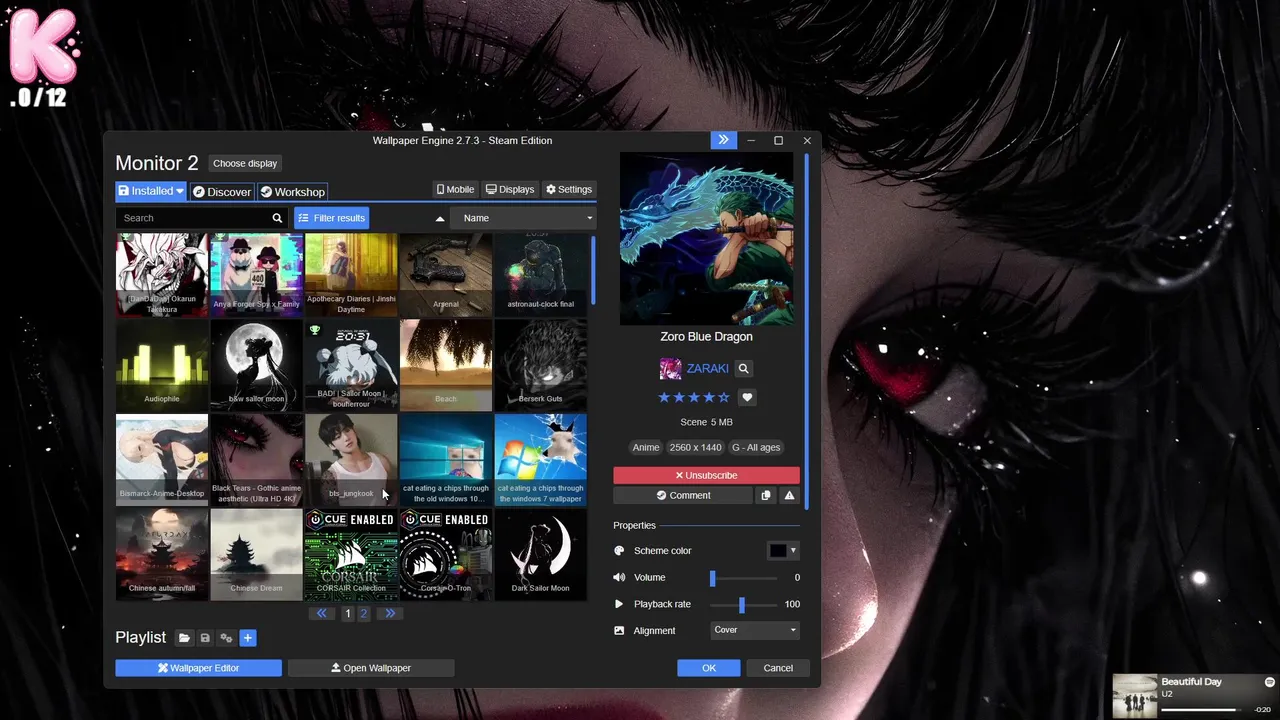The image size is (1280, 720).
Task: Launch the Wallpaper Editor
Action: tap(198, 668)
